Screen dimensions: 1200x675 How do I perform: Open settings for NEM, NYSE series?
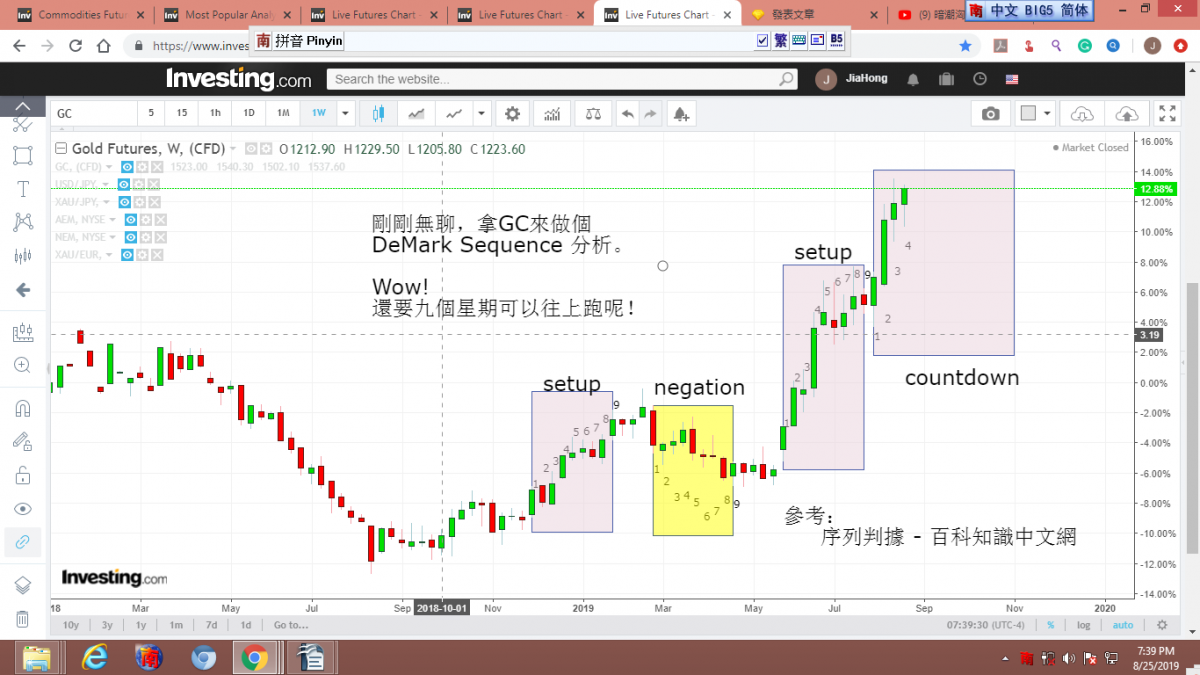point(146,237)
